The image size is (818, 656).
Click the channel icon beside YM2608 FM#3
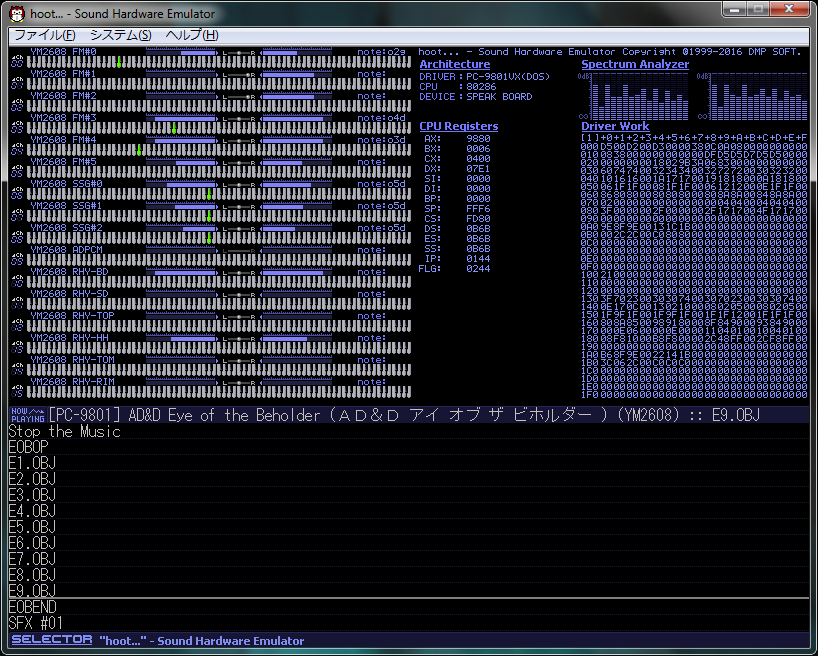point(17,128)
